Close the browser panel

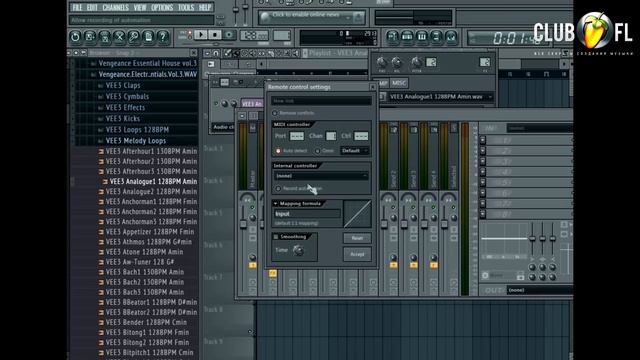[193, 53]
